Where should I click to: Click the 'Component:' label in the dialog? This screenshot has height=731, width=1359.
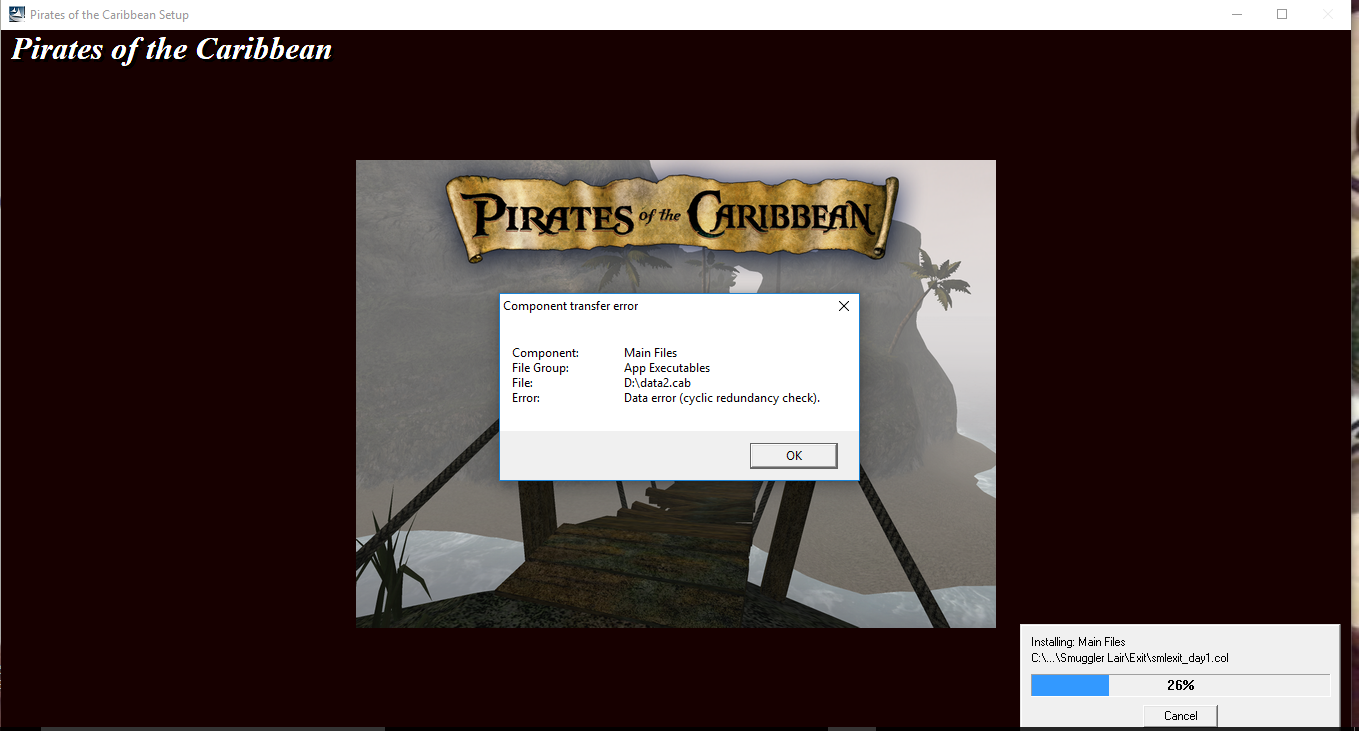(x=545, y=353)
